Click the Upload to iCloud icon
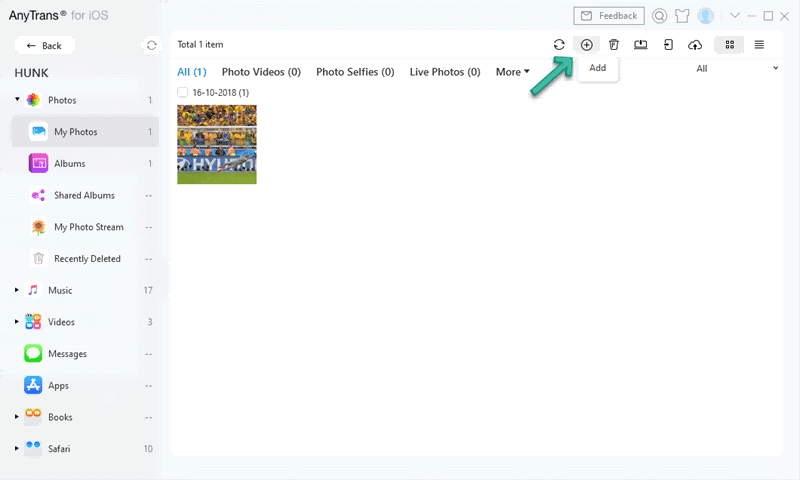The width and height of the screenshot is (800, 480). tap(695, 45)
